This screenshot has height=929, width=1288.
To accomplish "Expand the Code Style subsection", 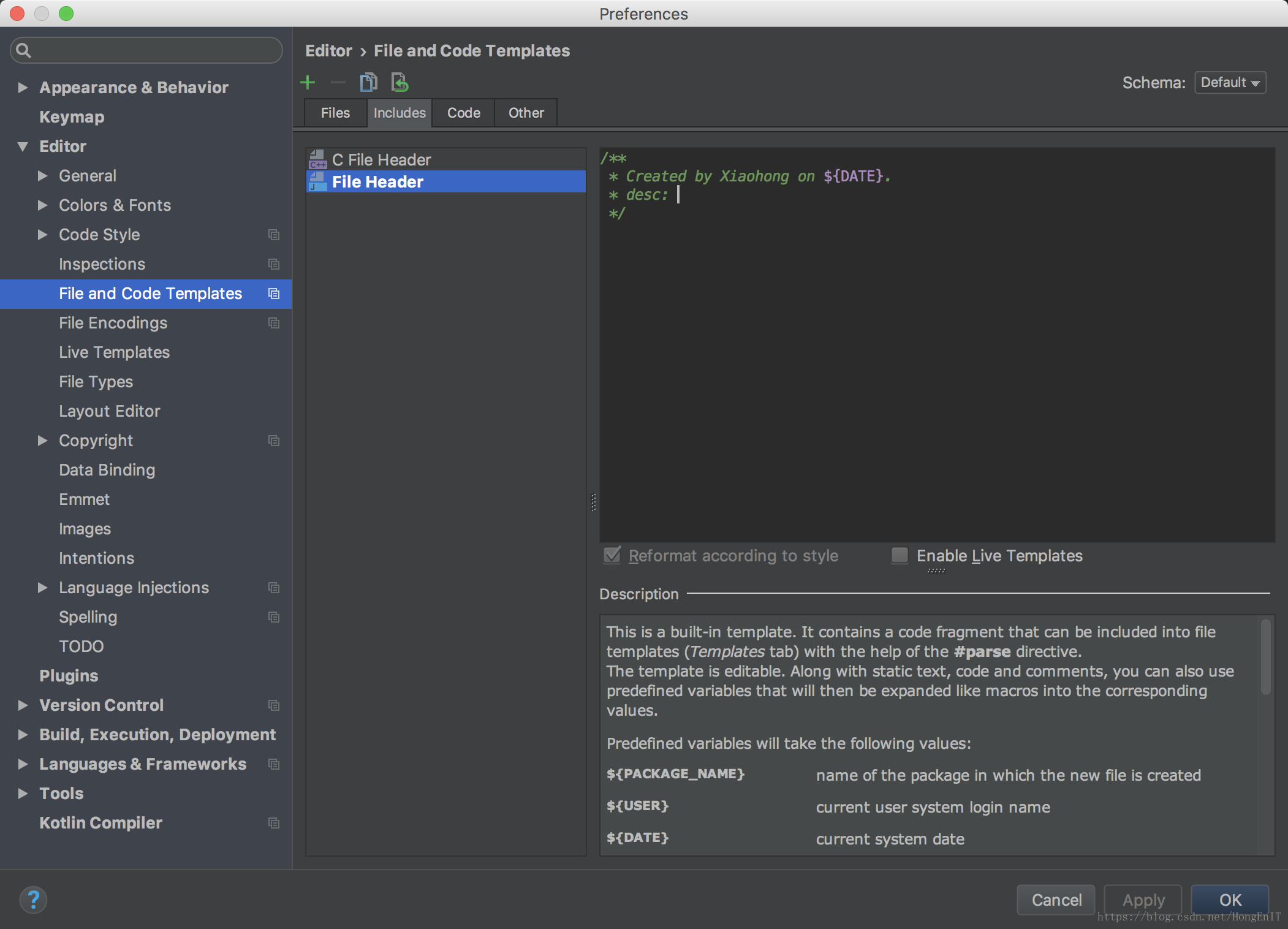I will coord(42,235).
